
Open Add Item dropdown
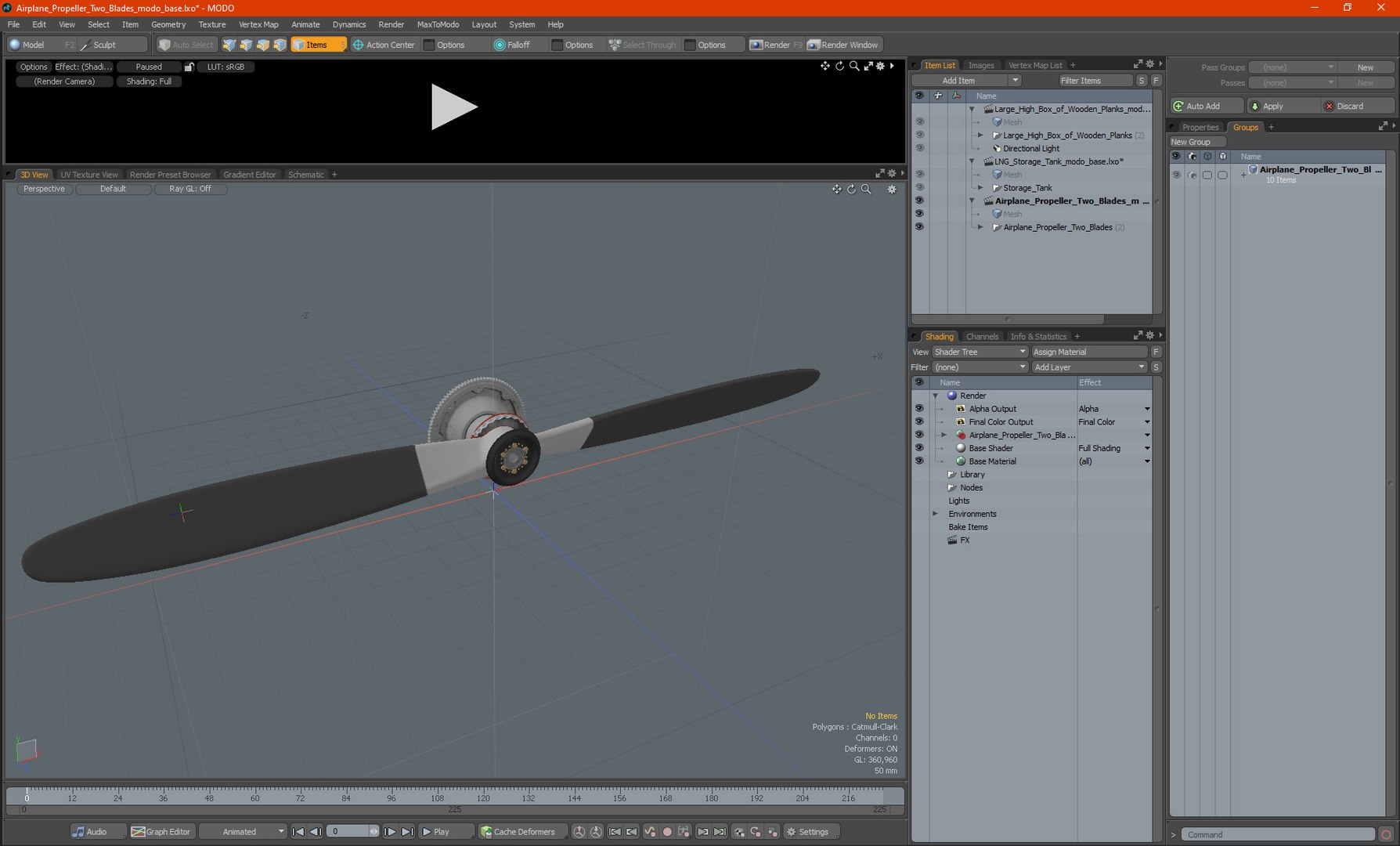[x=966, y=81]
